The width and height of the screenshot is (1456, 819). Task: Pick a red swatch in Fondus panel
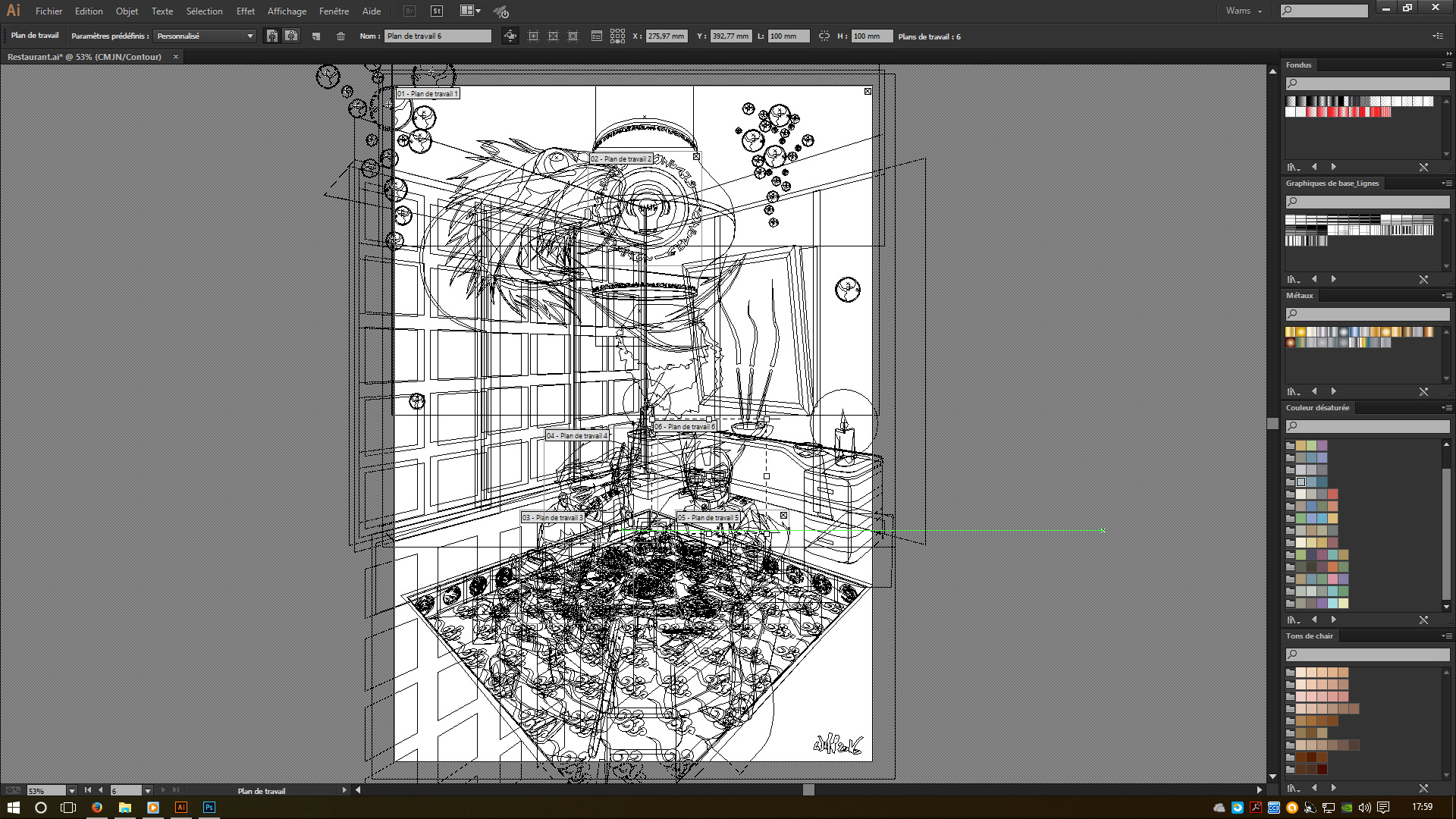click(x=1333, y=112)
